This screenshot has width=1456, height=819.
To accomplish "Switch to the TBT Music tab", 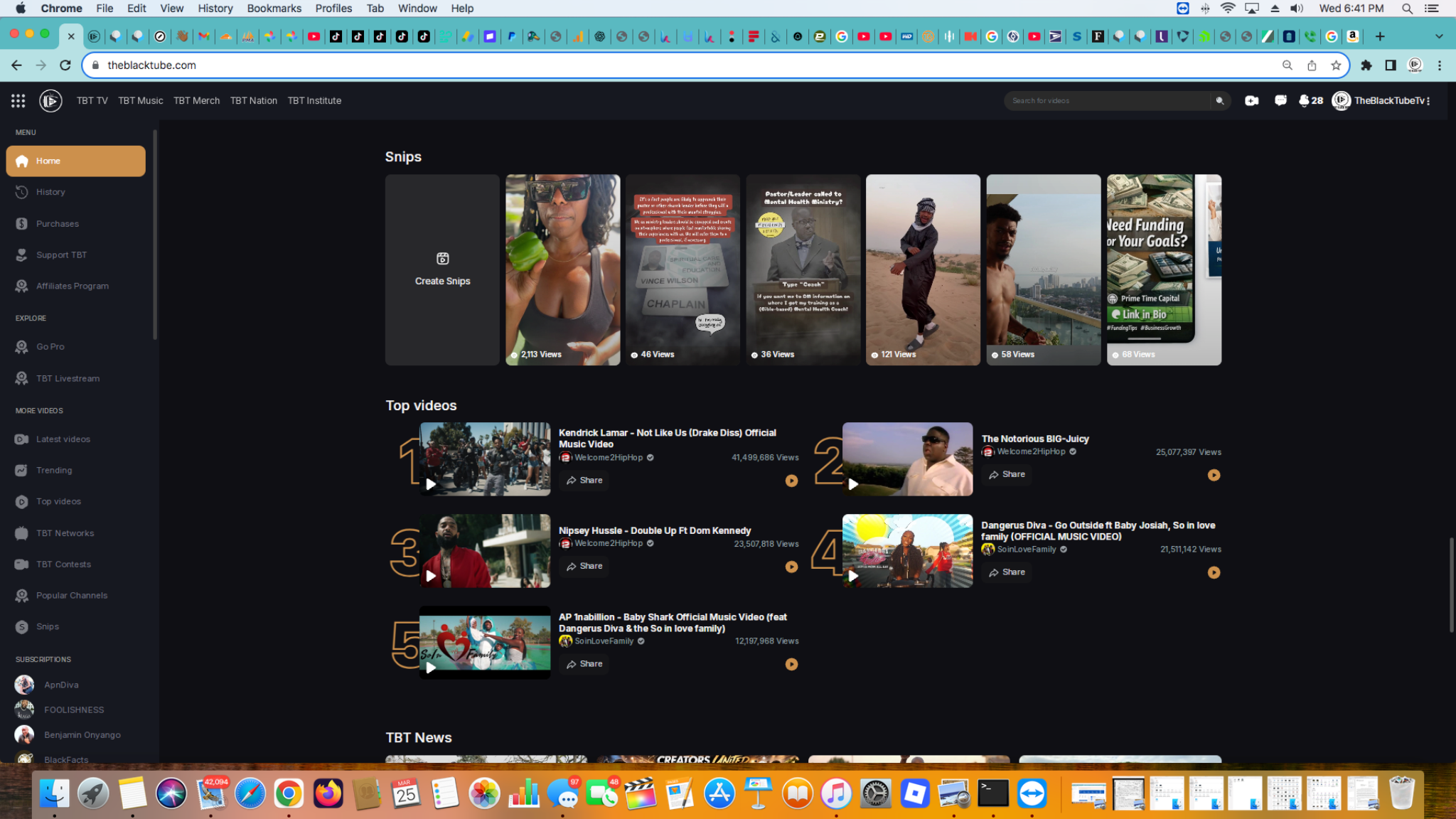I will click(x=140, y=100).
